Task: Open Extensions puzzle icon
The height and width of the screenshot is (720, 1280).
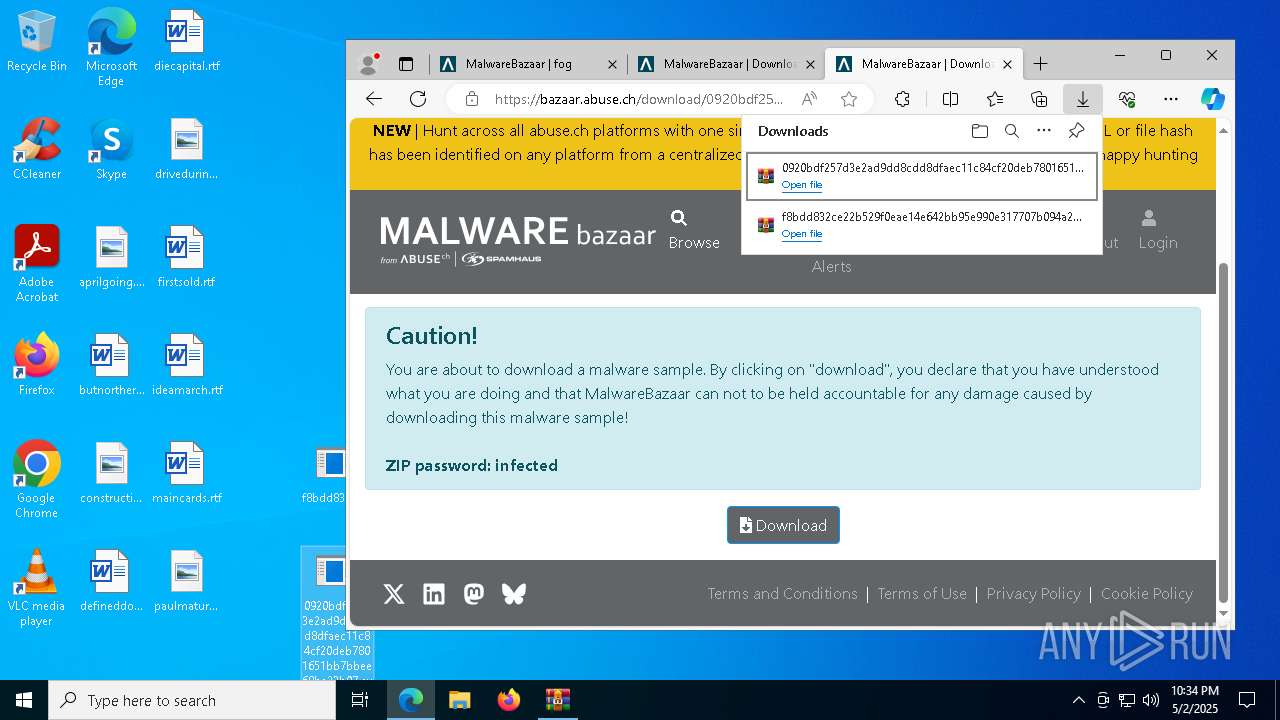Action: (x=902, y=99)
